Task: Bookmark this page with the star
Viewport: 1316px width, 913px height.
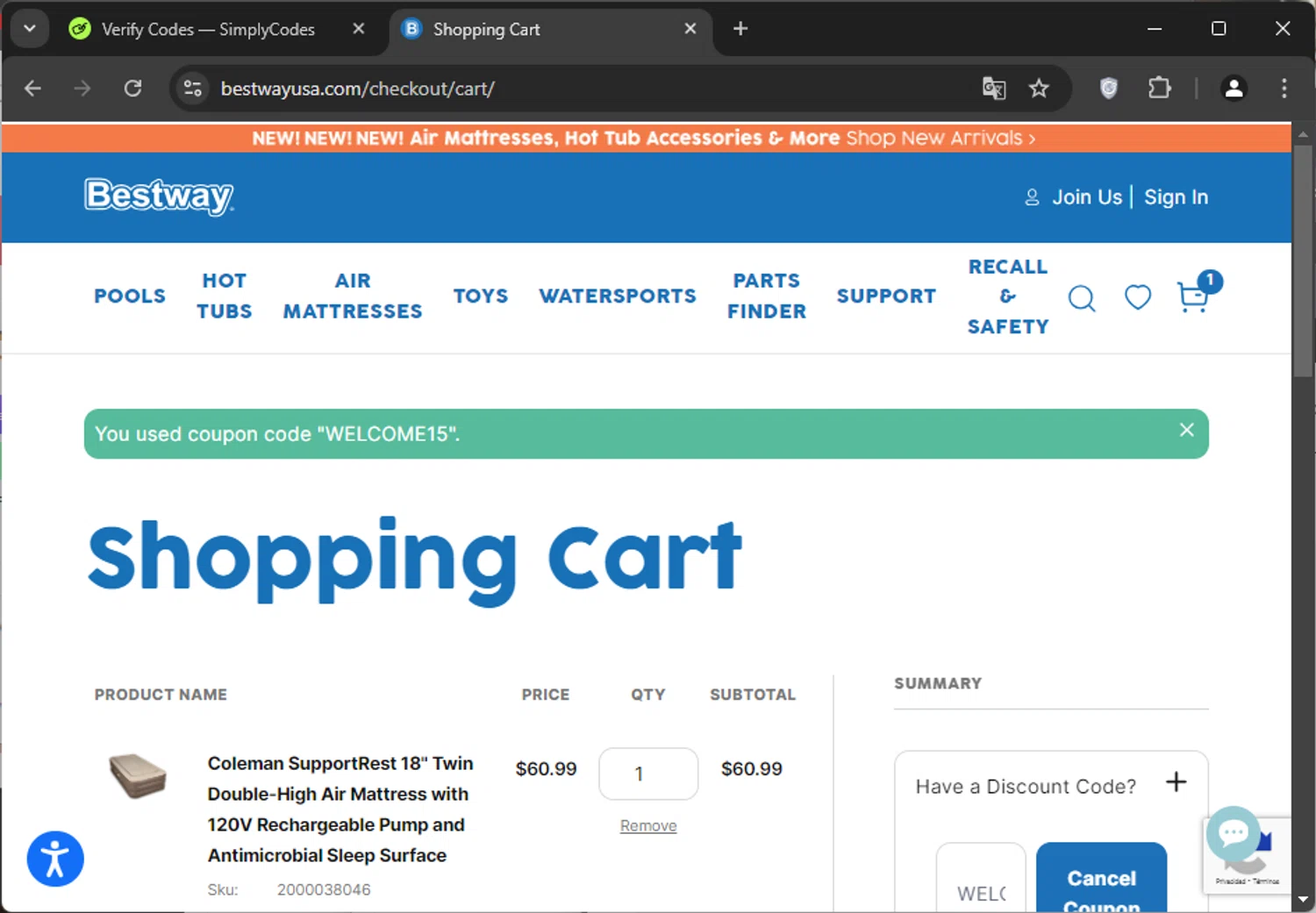Action: (x=1039, y=89)
